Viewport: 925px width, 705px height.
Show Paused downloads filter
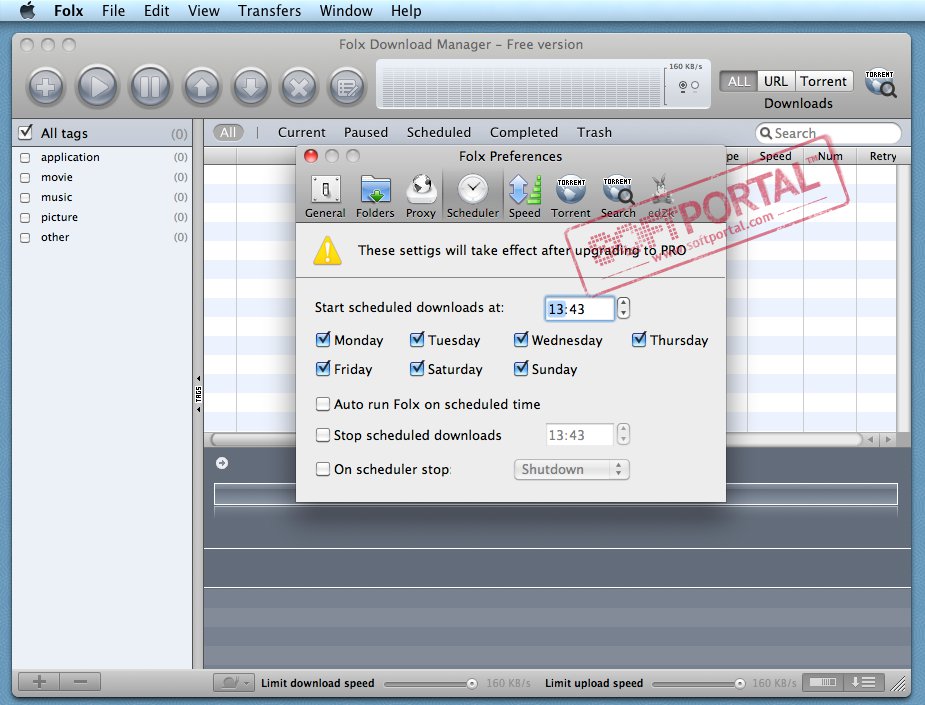[366, 132]
